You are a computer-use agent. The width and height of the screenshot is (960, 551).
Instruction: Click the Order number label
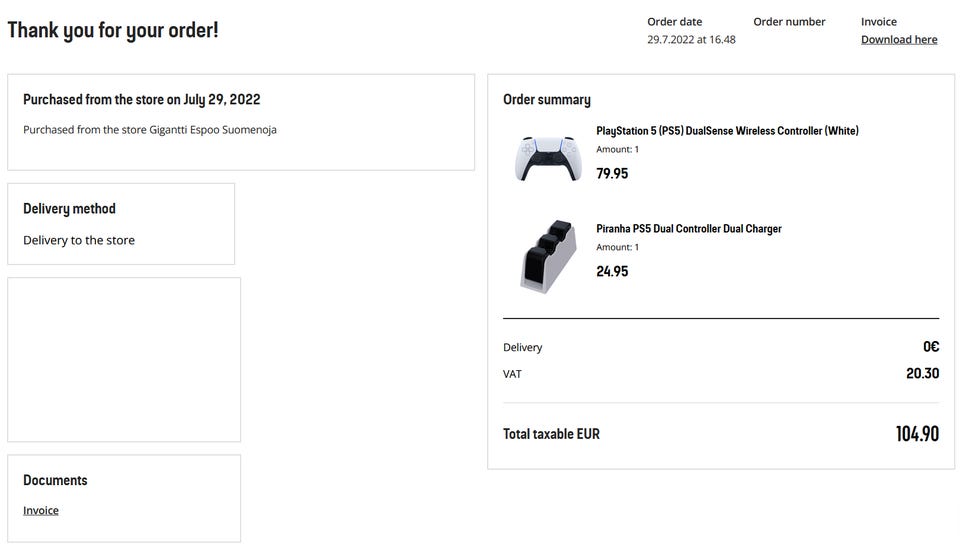click(x=789, y=22)
